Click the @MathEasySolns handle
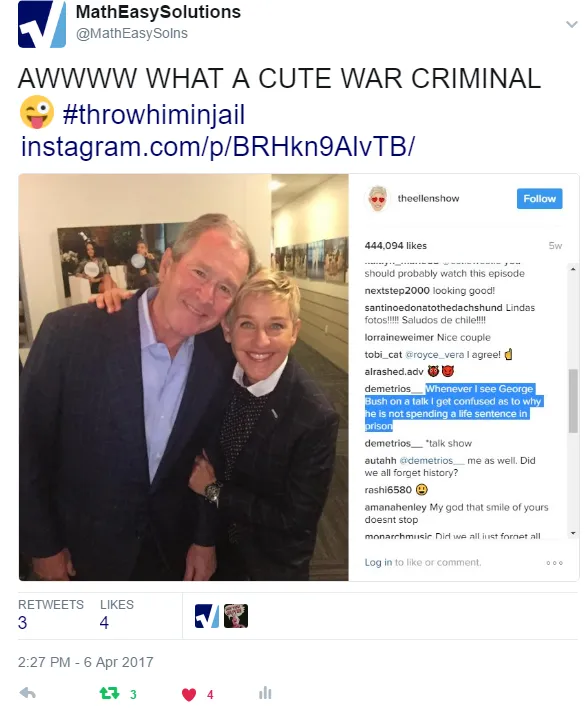586x712 pixels. [132, 33]
